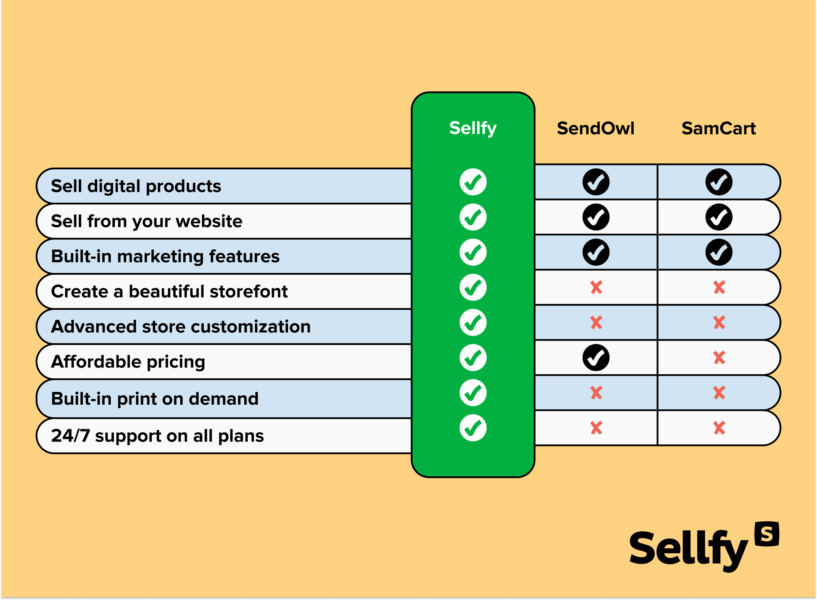This screenshot has height=600, width=817.
Task: Click the Sellfy logo at bottom right
Action: tap(703, 547)
